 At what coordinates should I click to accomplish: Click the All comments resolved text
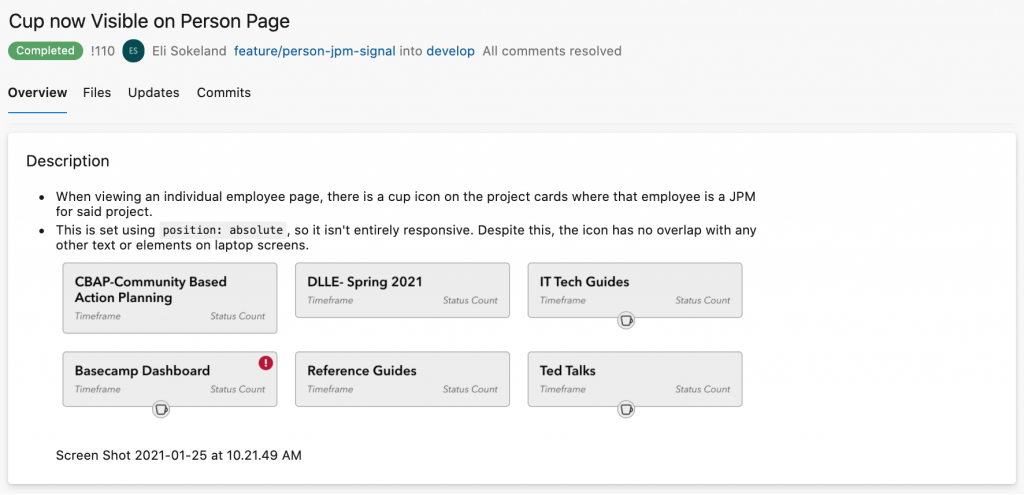click(551, 51)
